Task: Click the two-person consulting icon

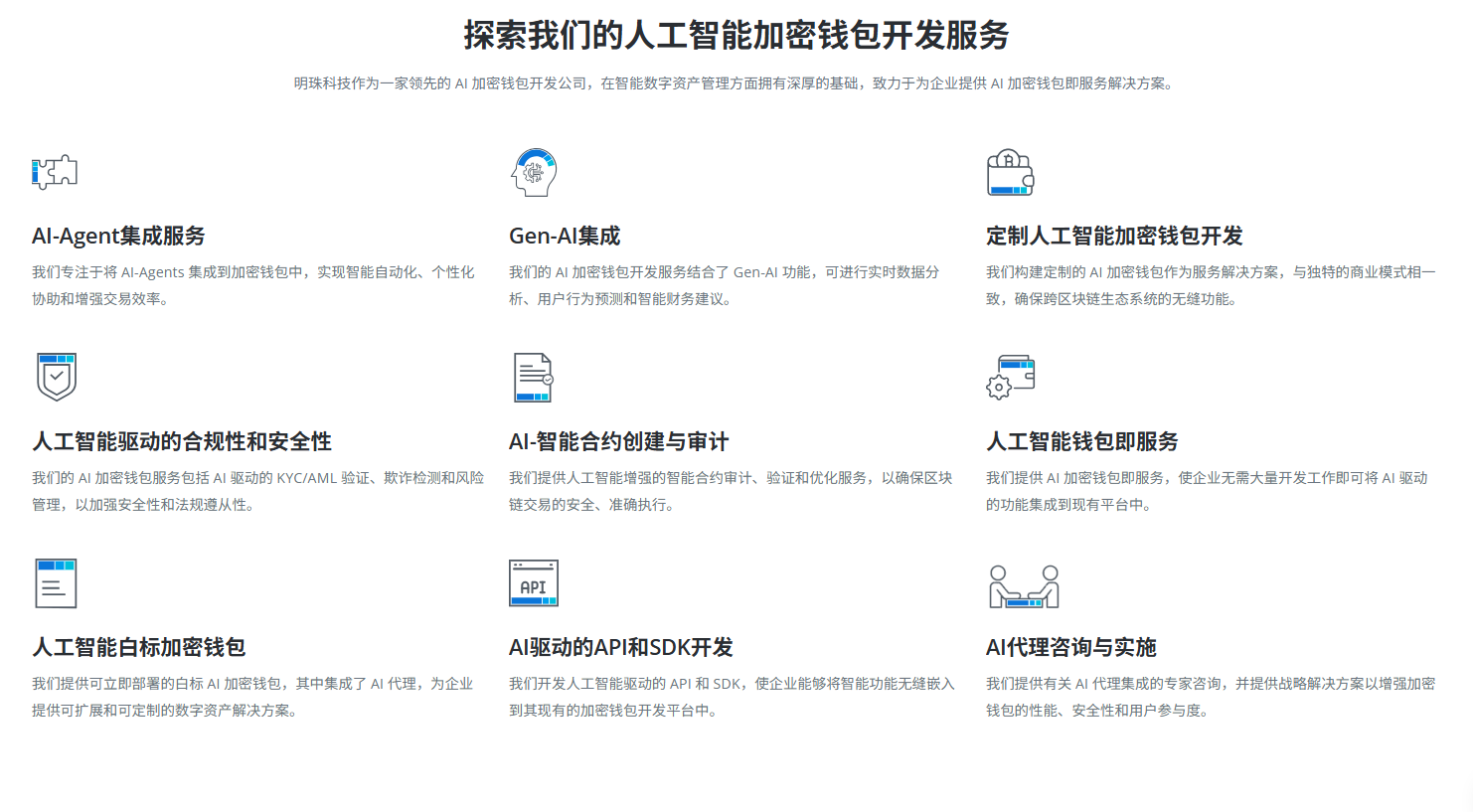Action: [x=1024, y=586]
